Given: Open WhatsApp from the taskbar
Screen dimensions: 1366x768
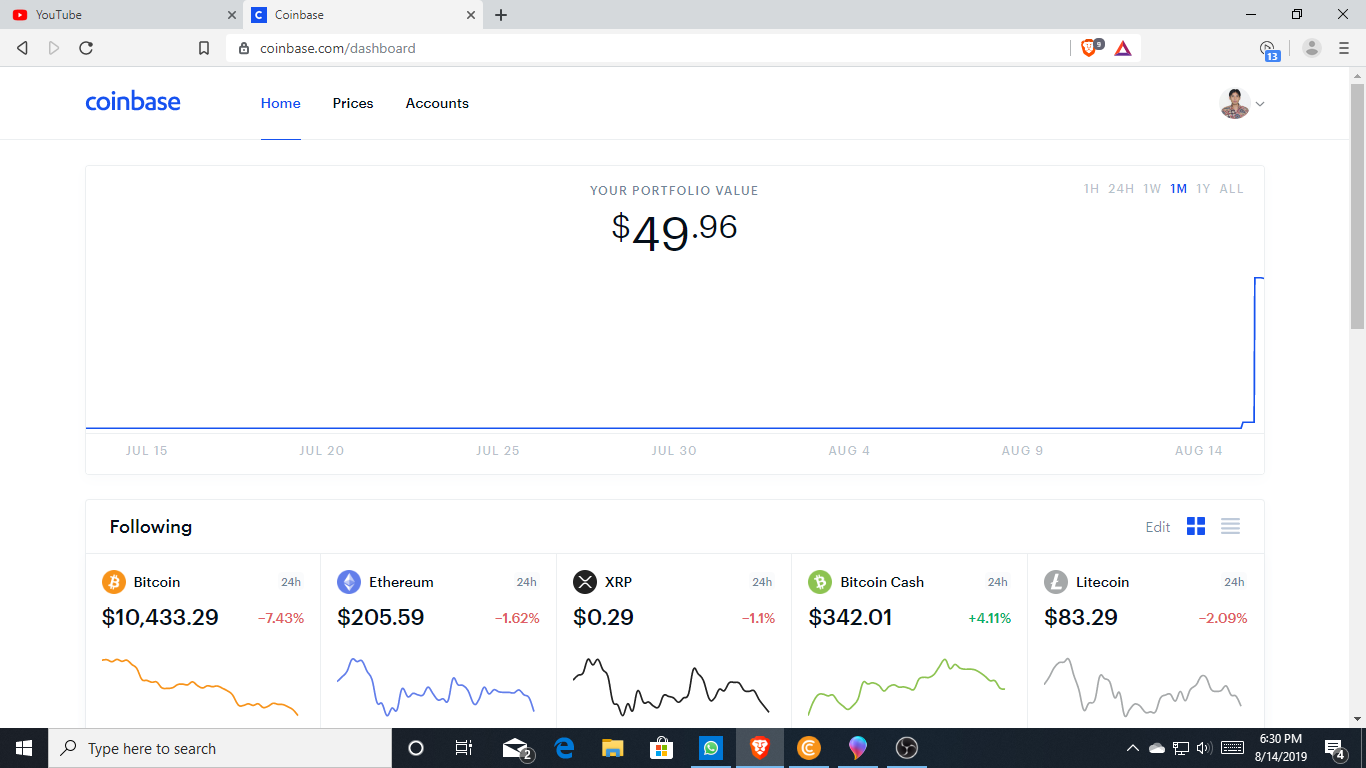Looking at the screenshot, I should [x=711, y=748].
